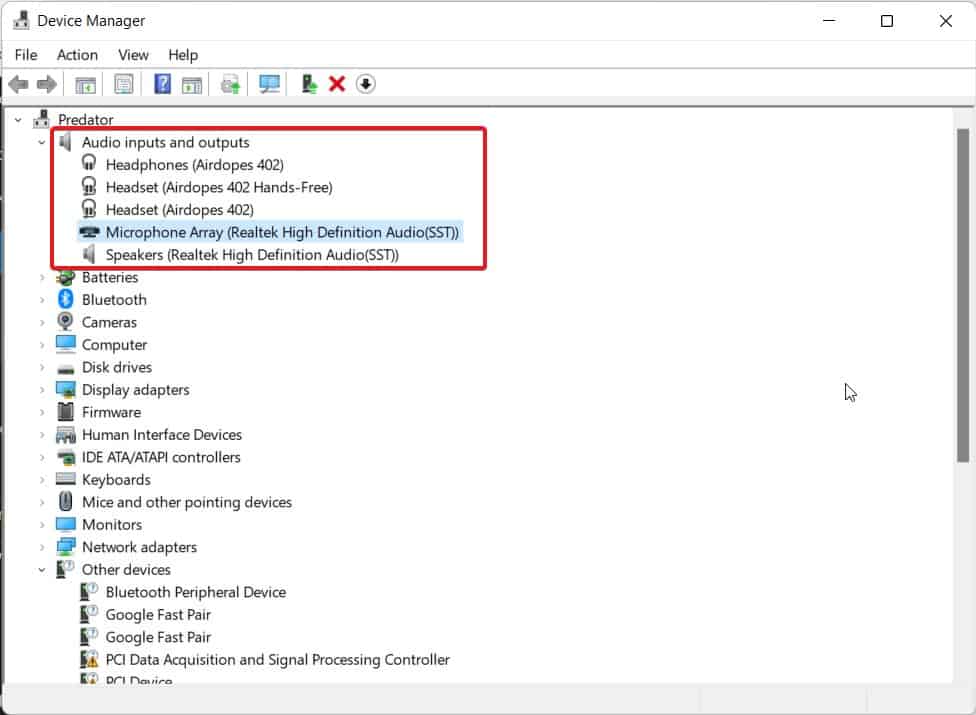Open the Help menu

pos(183,55)
